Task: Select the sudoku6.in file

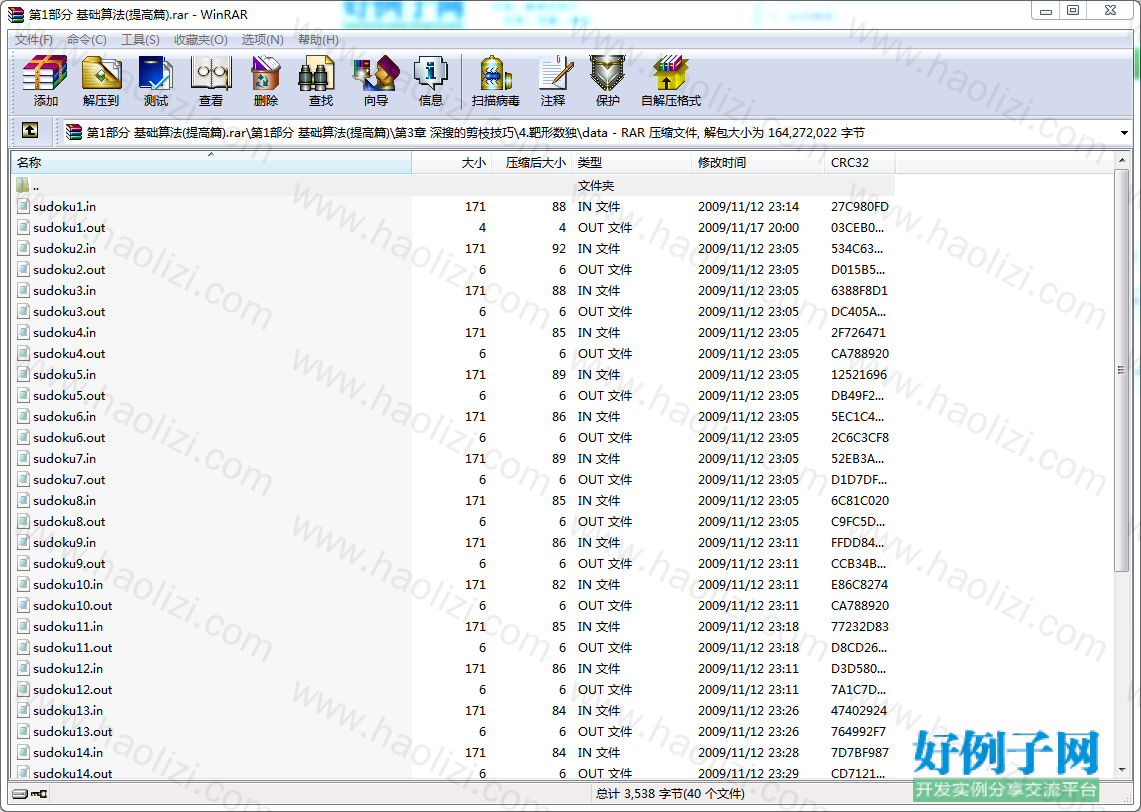Action: 64,416
